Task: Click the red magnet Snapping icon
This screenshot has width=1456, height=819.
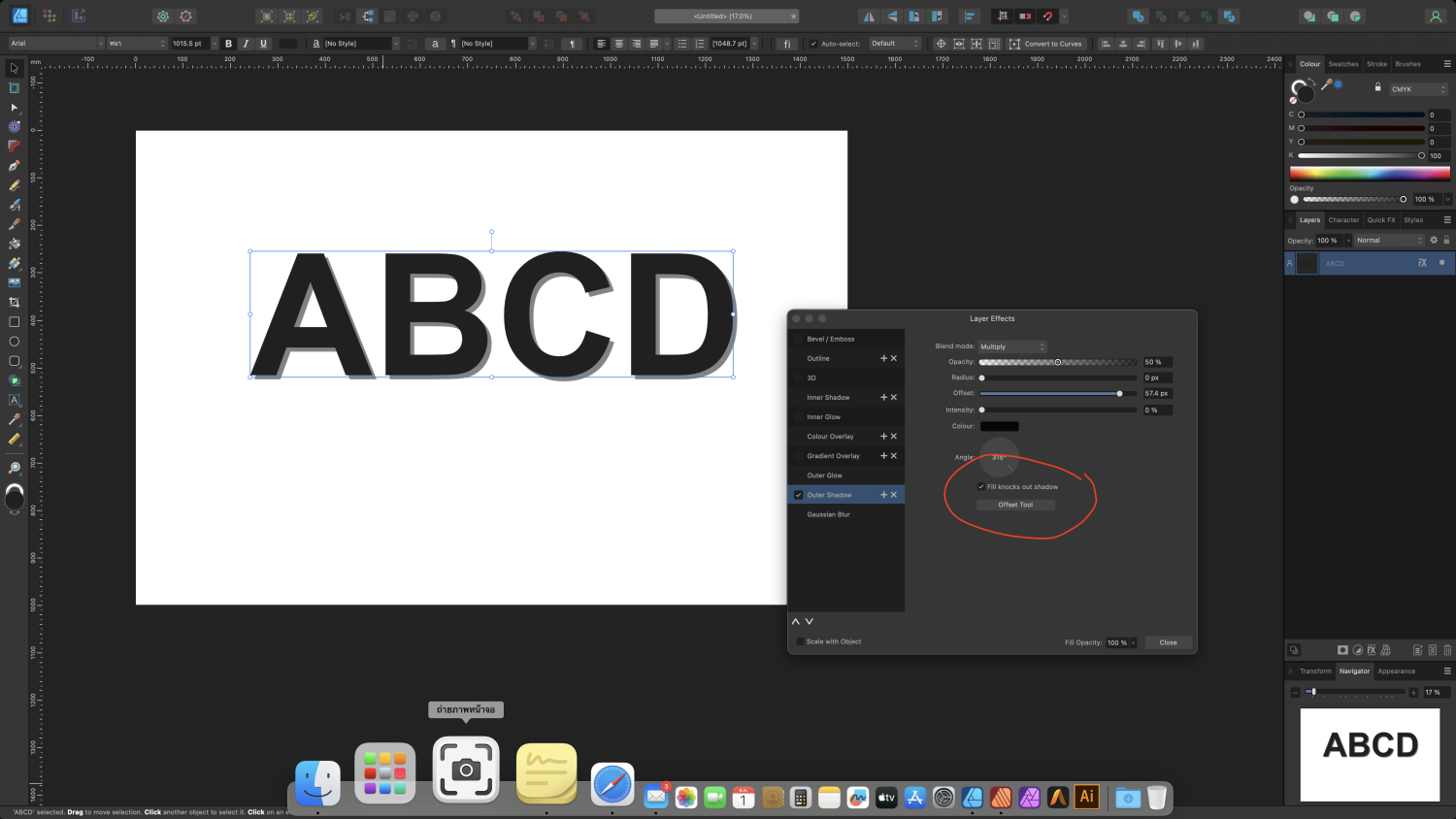Action: click(x=1047, y=16)
